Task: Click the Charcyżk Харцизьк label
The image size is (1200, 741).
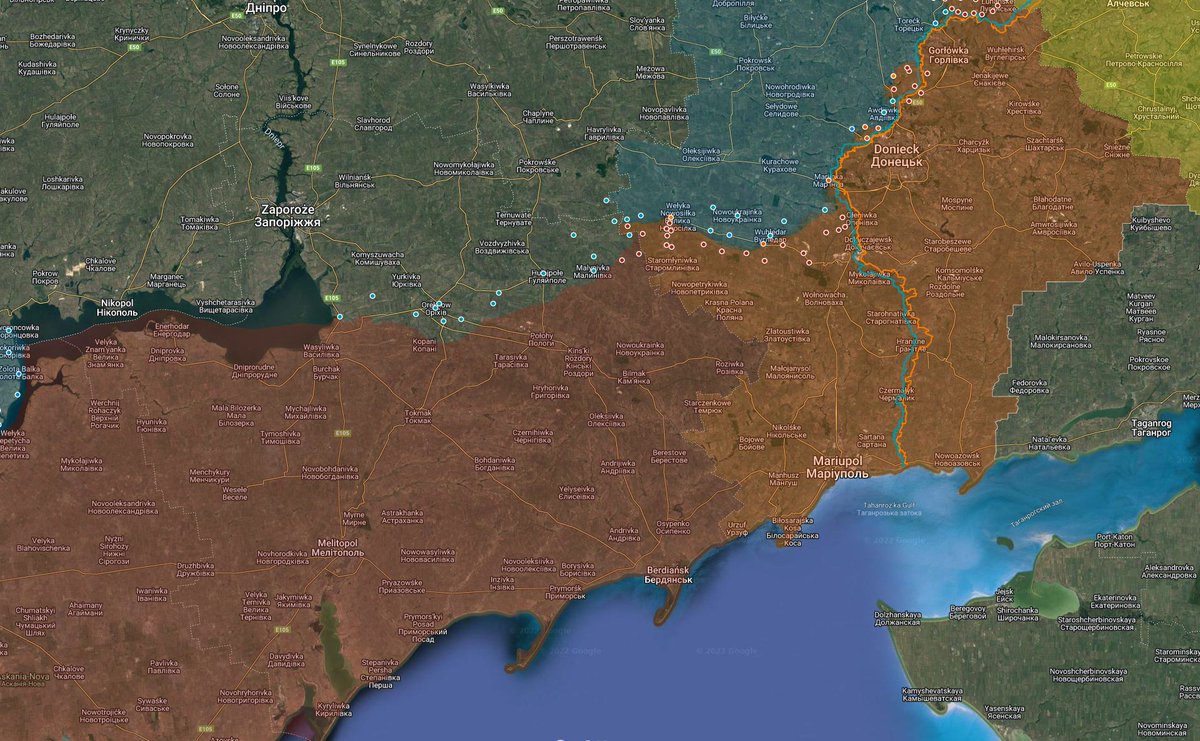Action: (973, 147)
